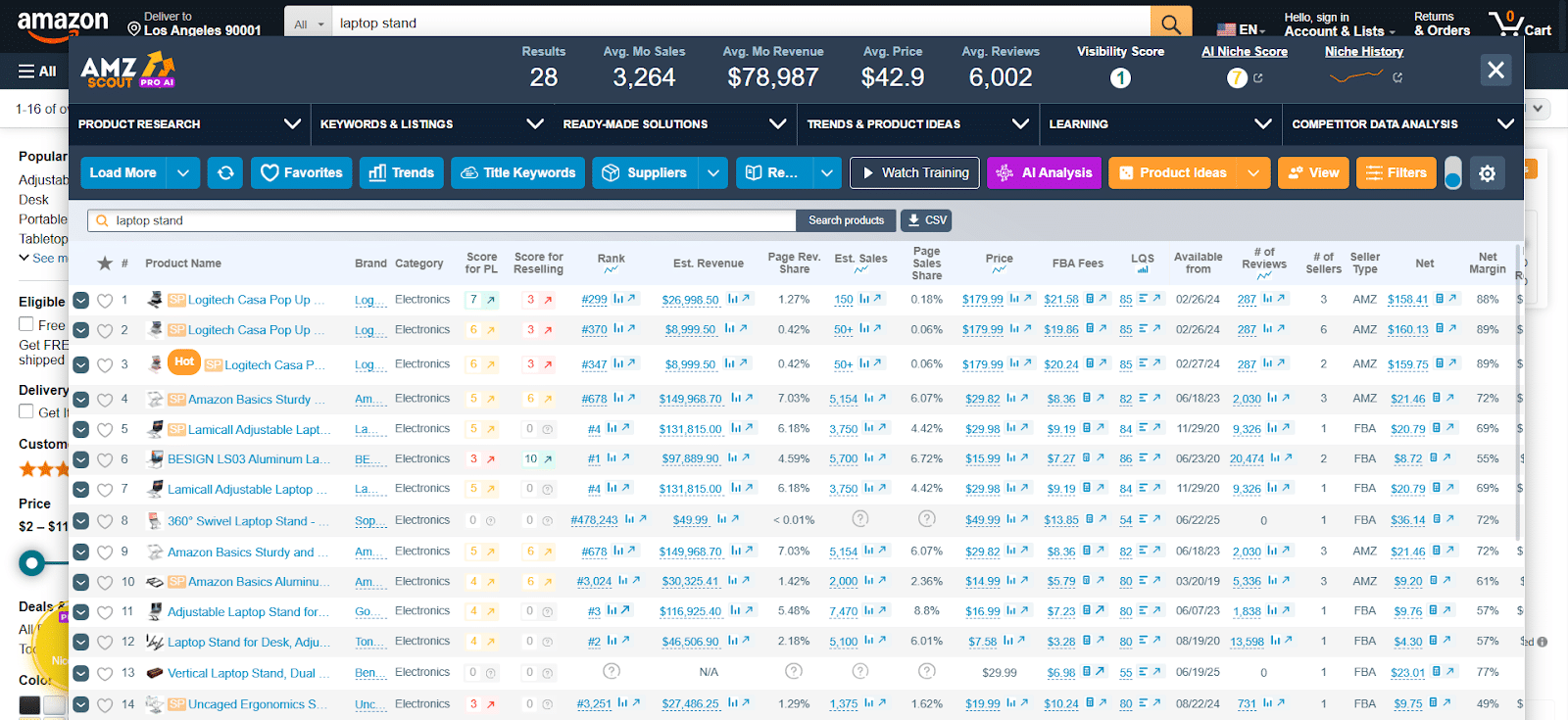The image size is (1568, 720).
Task: Toggle the blue switch beside Filters
Action: 1452,172
